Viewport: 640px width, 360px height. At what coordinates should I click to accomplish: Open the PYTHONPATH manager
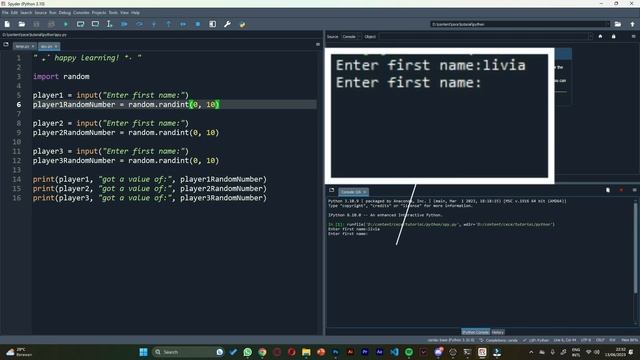(x=242, y=24)
